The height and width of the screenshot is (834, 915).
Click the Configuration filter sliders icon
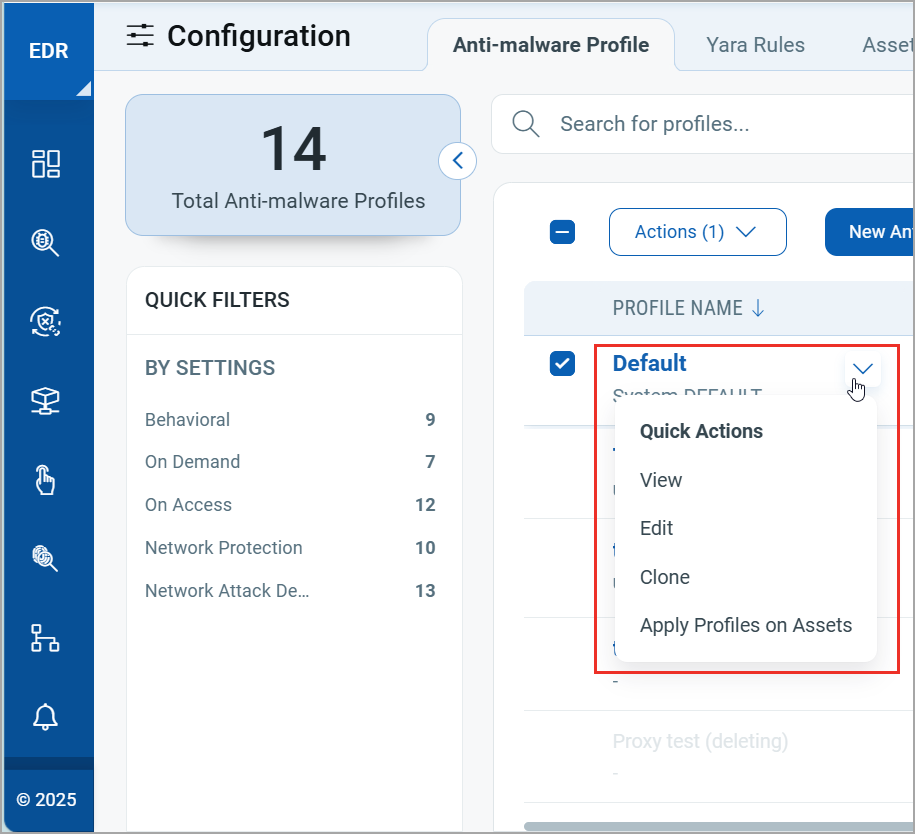[x=140, y=35]
